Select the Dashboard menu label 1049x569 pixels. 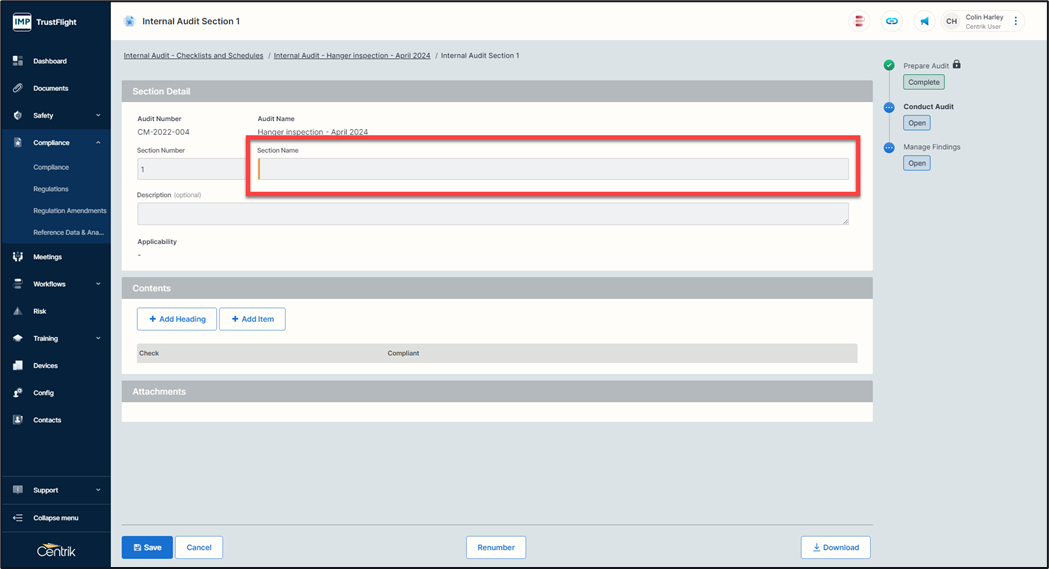tap(50, 61)
